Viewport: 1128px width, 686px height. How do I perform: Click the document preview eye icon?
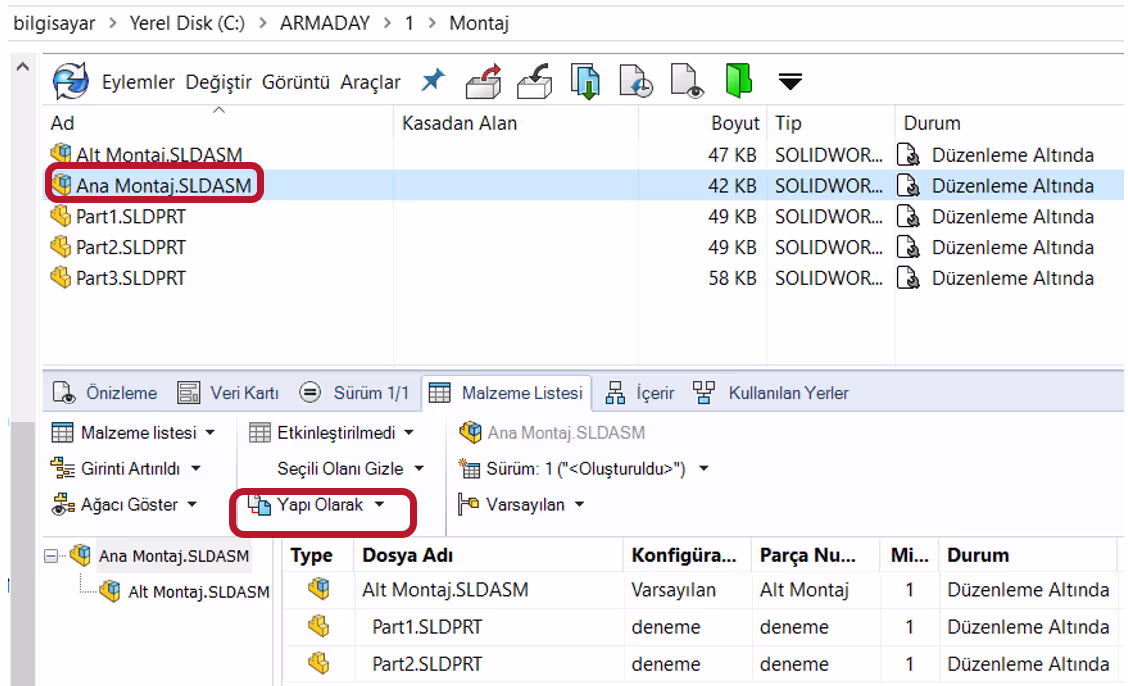[x=687, y=81]
